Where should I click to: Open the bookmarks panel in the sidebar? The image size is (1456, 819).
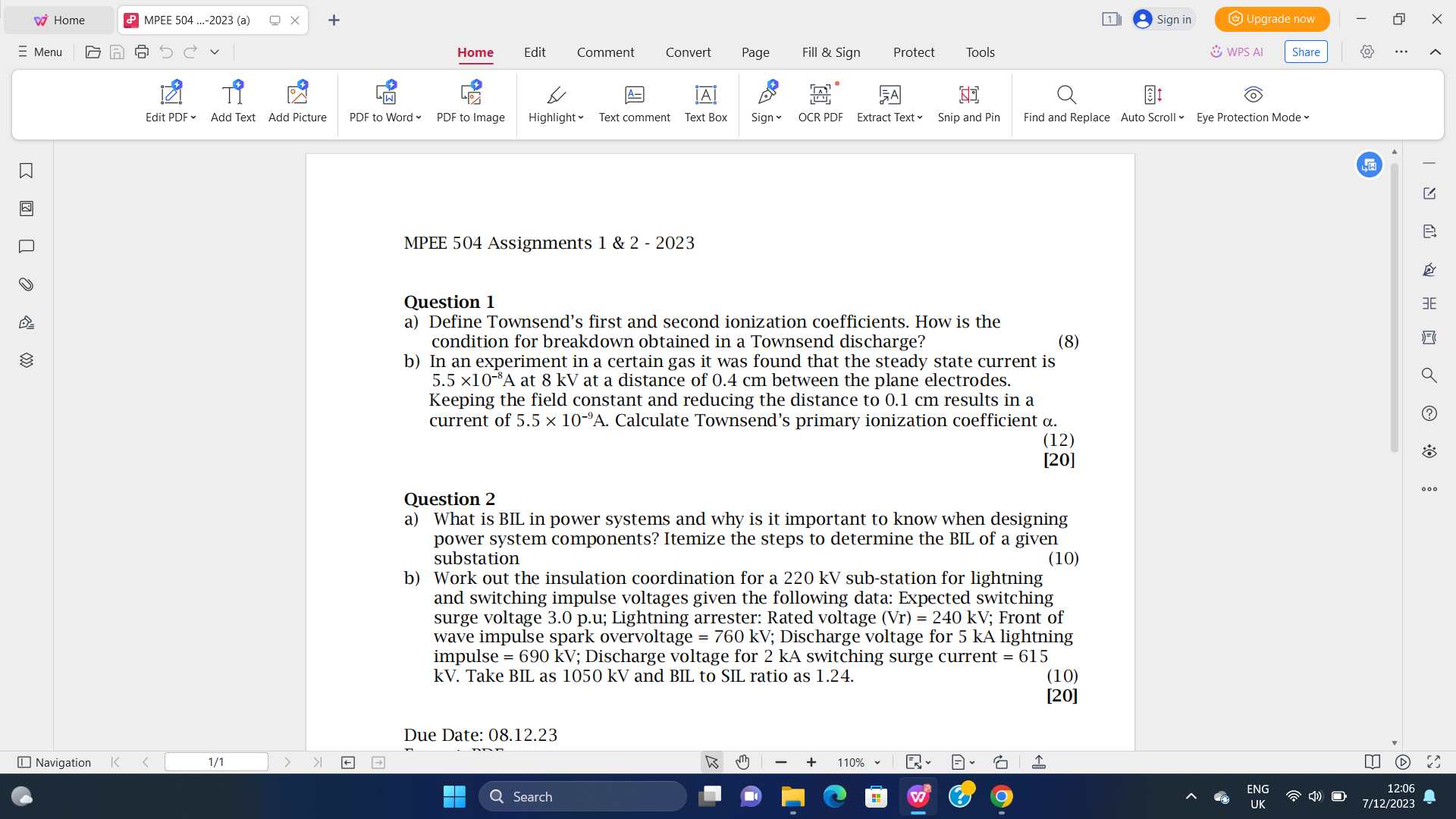(x=26, y=171)
